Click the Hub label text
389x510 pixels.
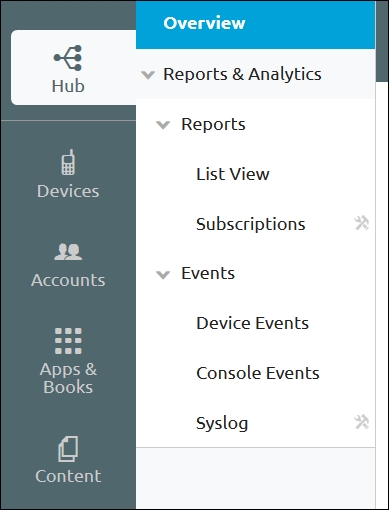point(68,86)
